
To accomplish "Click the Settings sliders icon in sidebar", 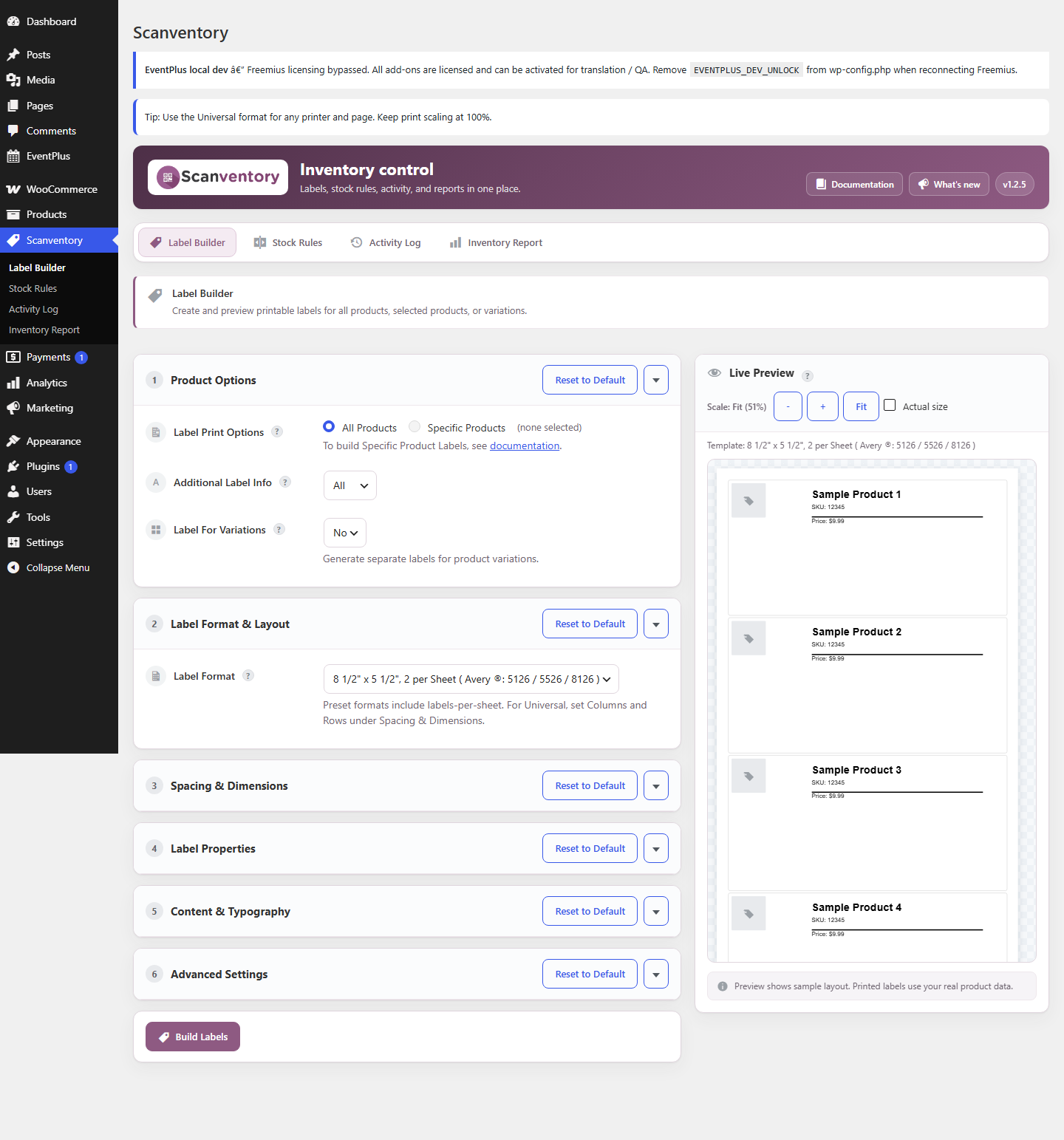I will (x=13, y=542).
